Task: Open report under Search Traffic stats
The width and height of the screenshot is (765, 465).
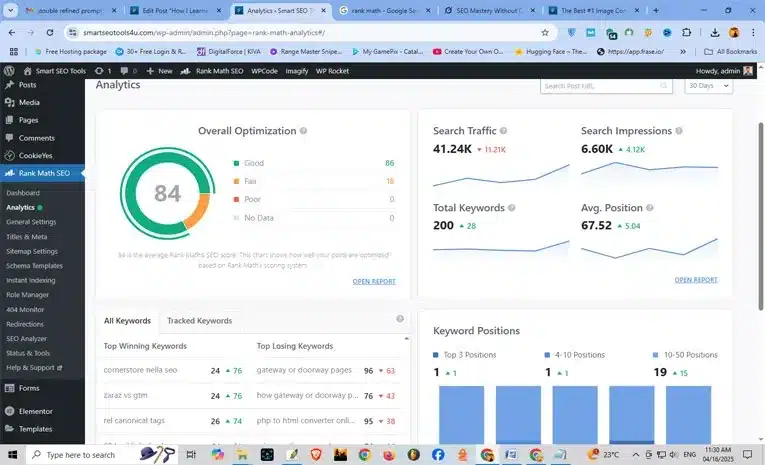Action: [x=696, y=280]
